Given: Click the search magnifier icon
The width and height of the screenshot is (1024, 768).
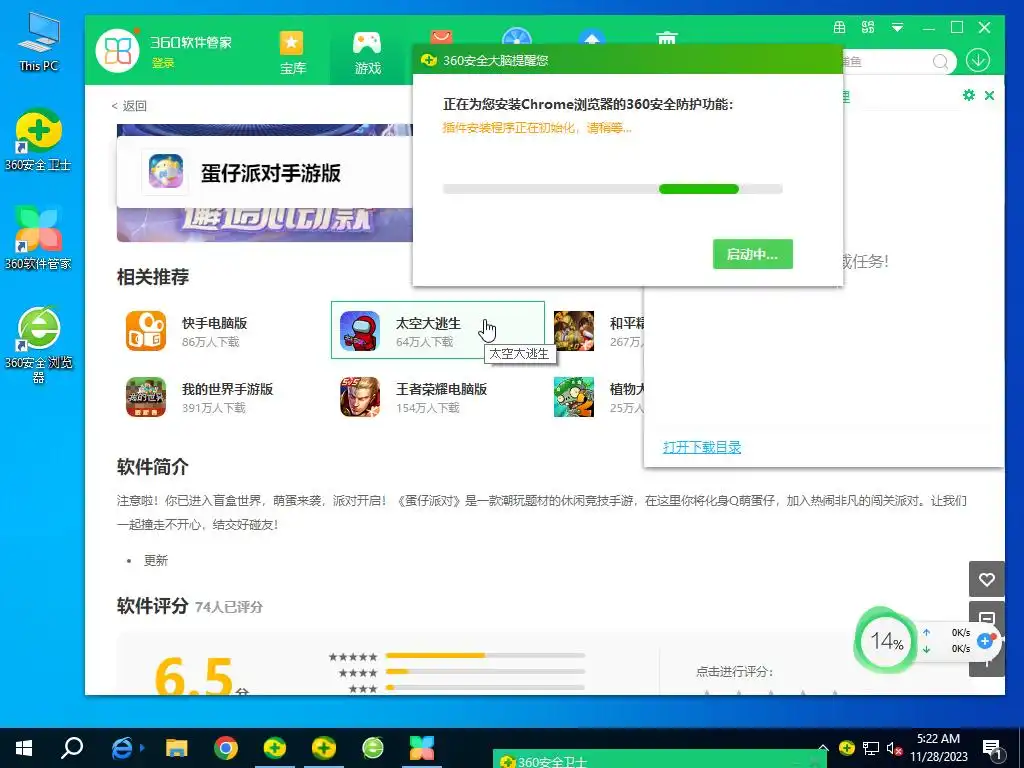Looking at the screenshot, I should click(x=940, y=62).
